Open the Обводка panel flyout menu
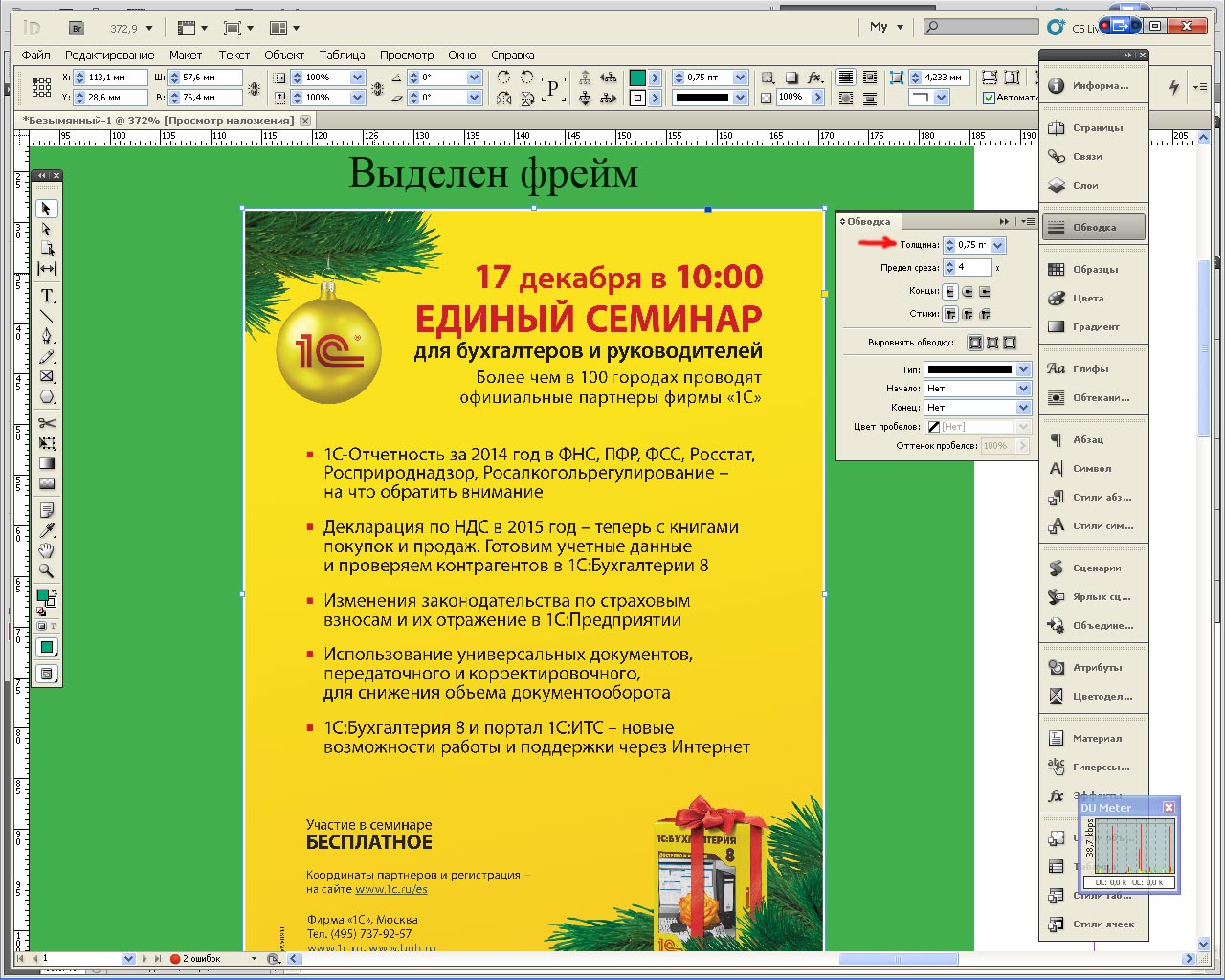This screenshot has height=980, width=1225. coord(1027,221)
